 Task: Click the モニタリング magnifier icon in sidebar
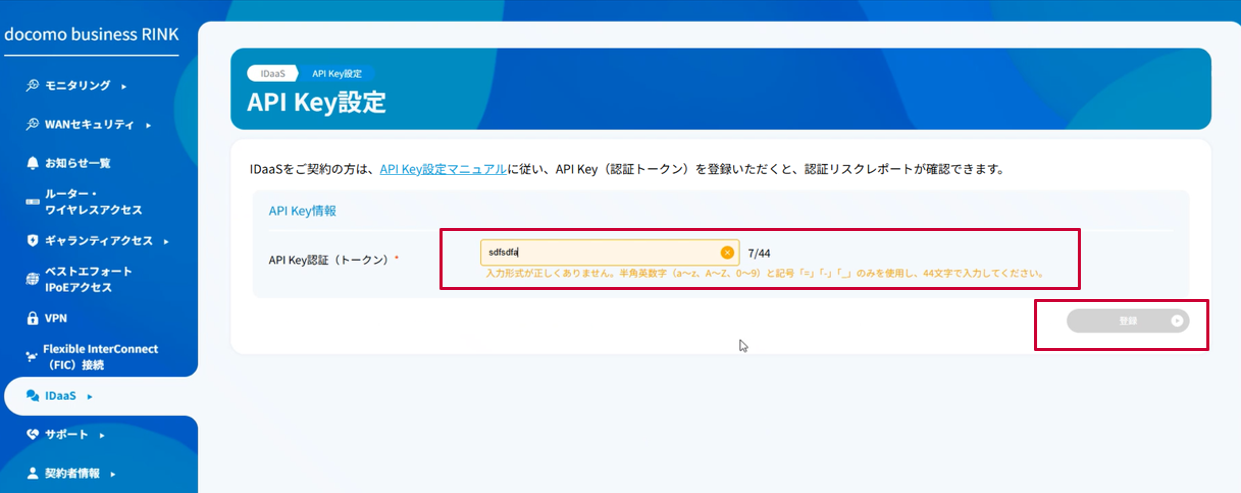click(33, 86)
